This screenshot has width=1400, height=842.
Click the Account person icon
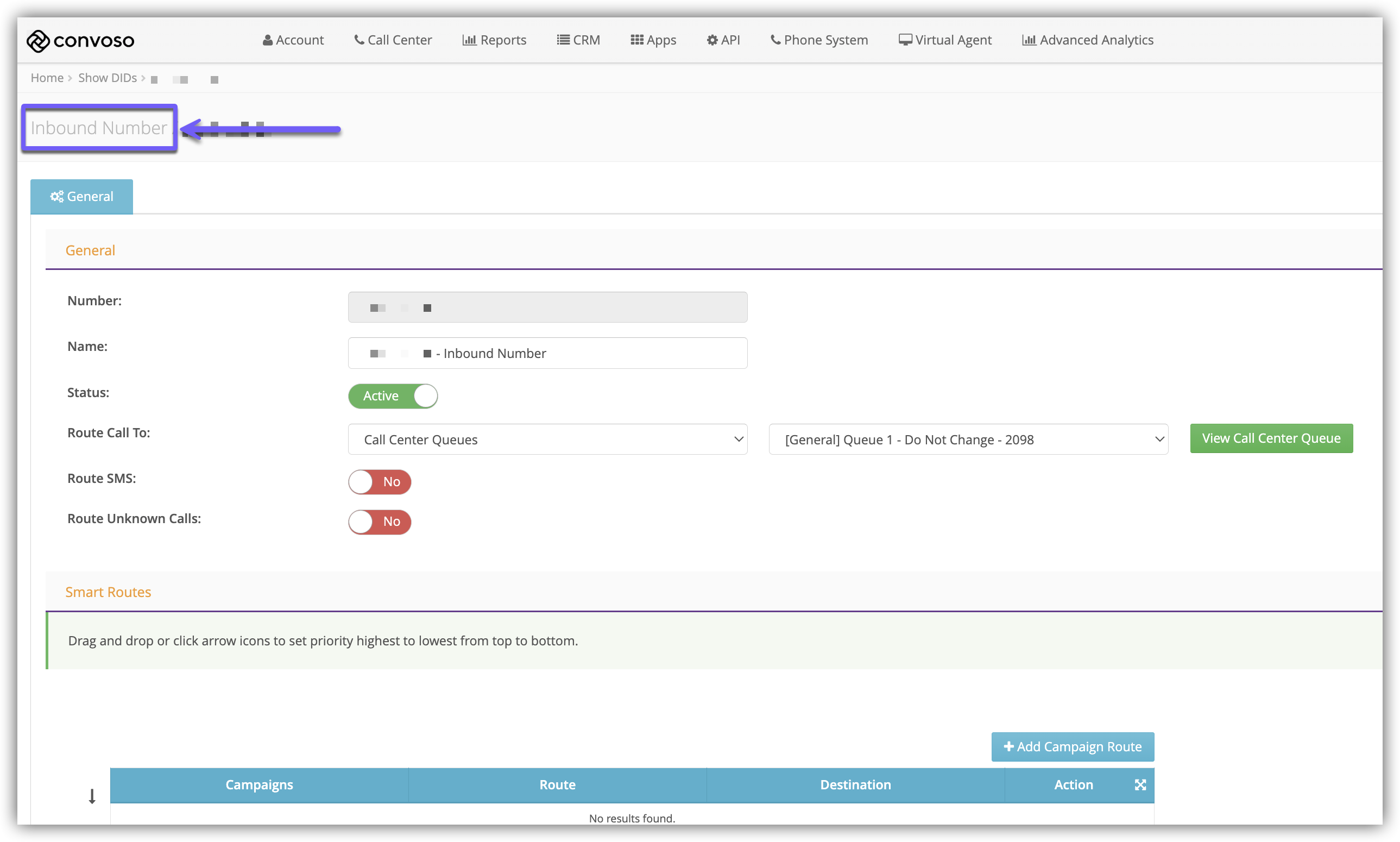coord(267,40)
